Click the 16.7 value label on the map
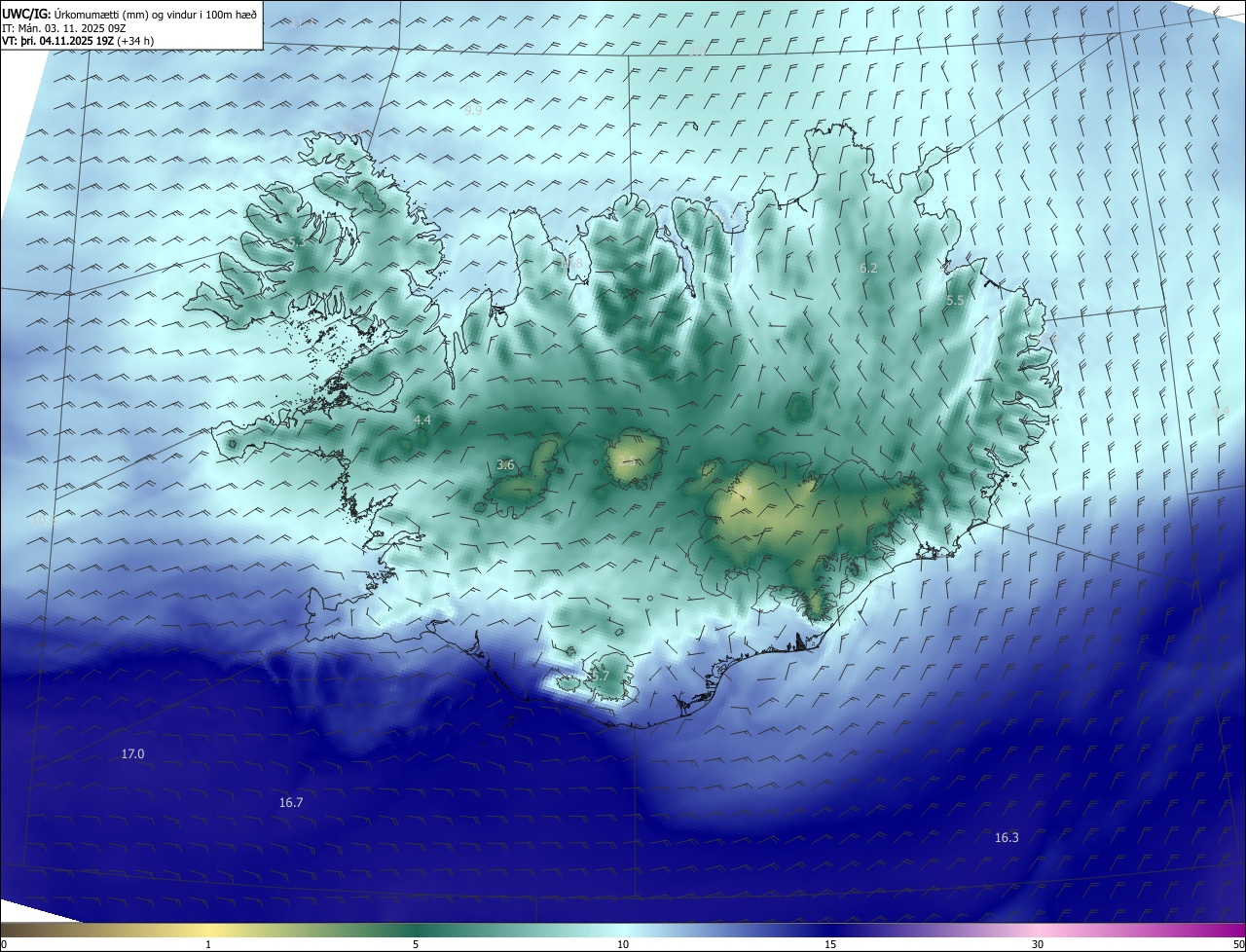Image resolution: width=1246 pixels, height=952 pixels. (x=291, y=803)
